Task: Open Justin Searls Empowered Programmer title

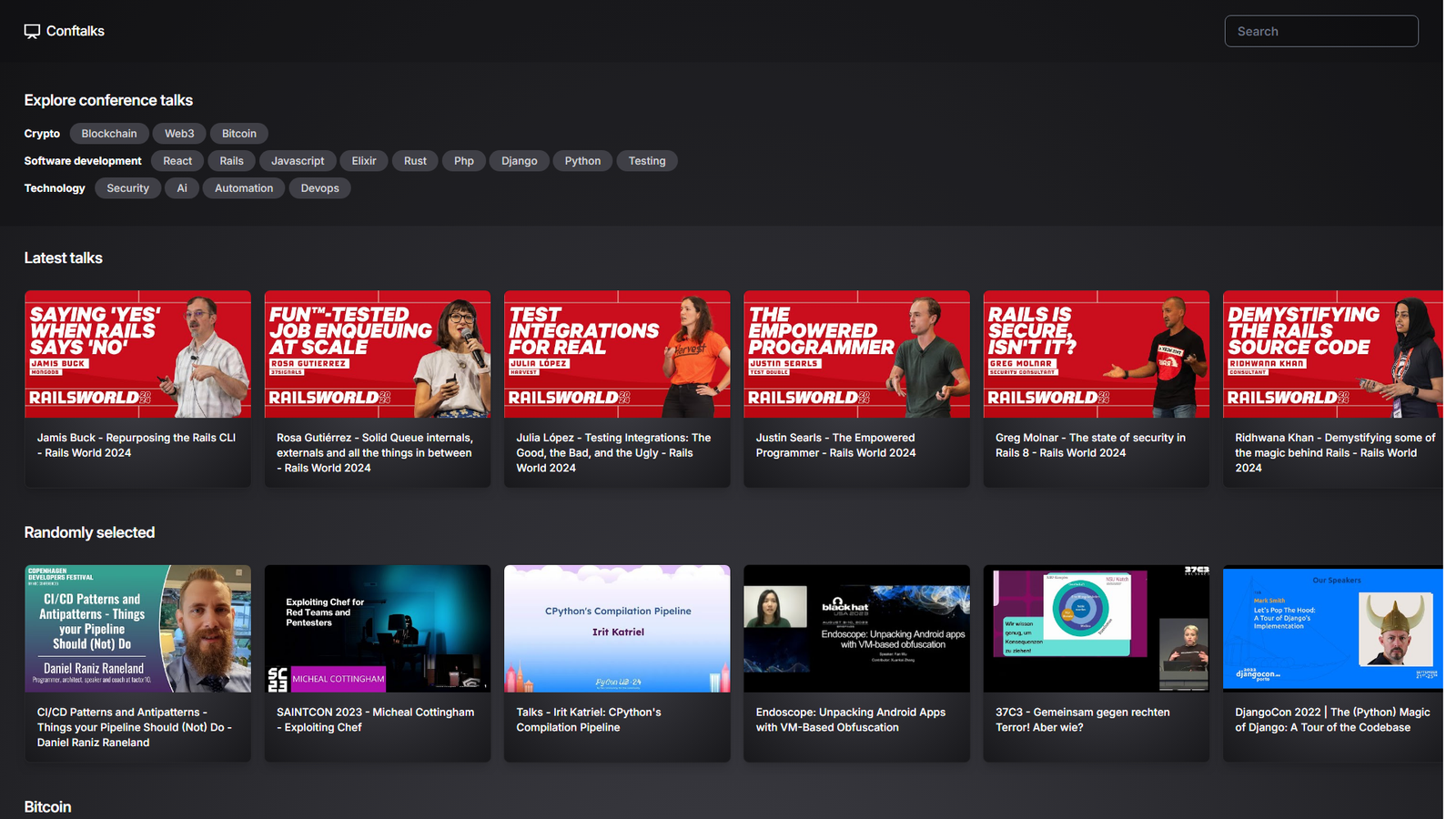Action: (x=836, y=445)
